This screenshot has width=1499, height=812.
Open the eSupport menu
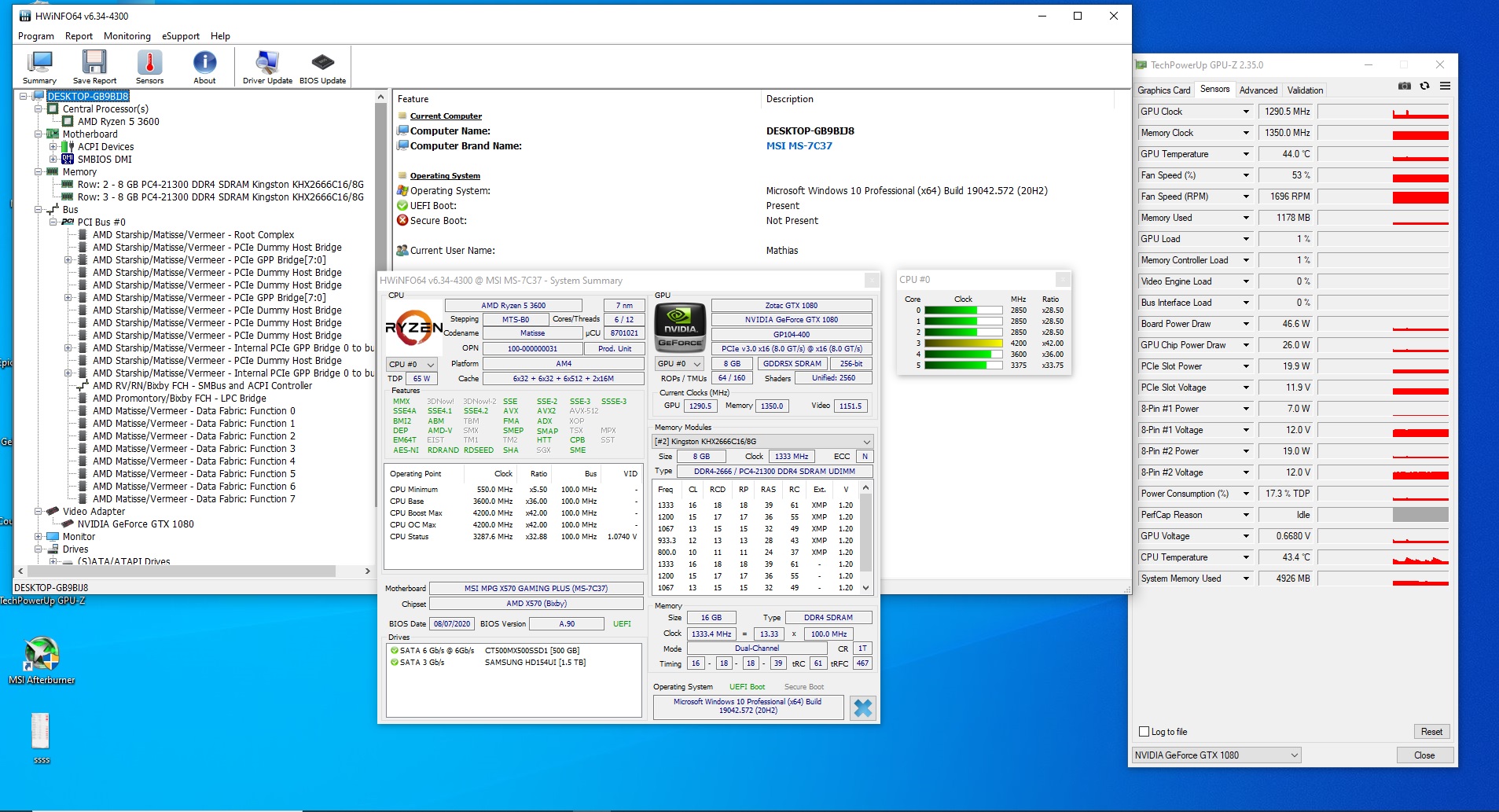(x=181, y=36)
